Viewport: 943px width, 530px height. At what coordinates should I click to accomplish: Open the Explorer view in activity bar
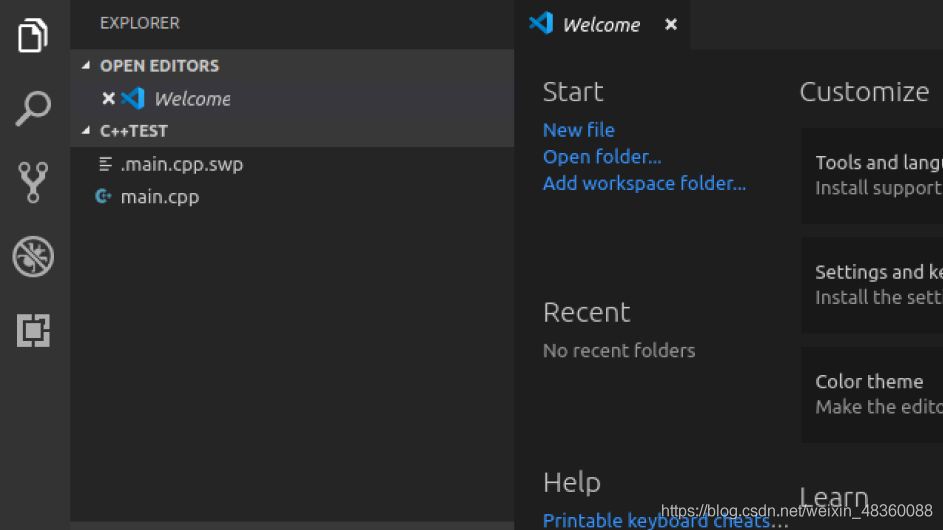tap(33, 35)
